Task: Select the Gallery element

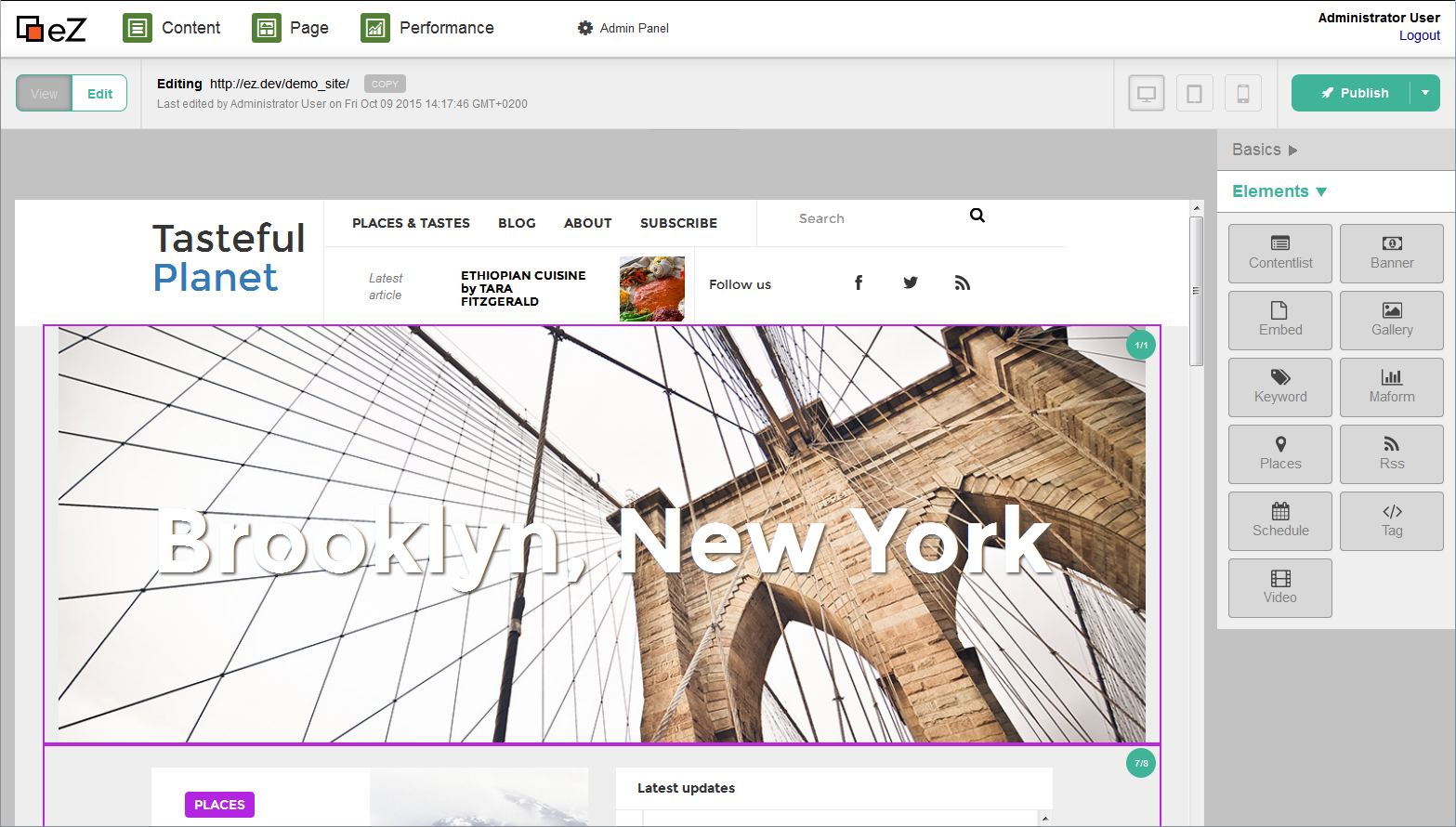Action: tap(1392, 321)
